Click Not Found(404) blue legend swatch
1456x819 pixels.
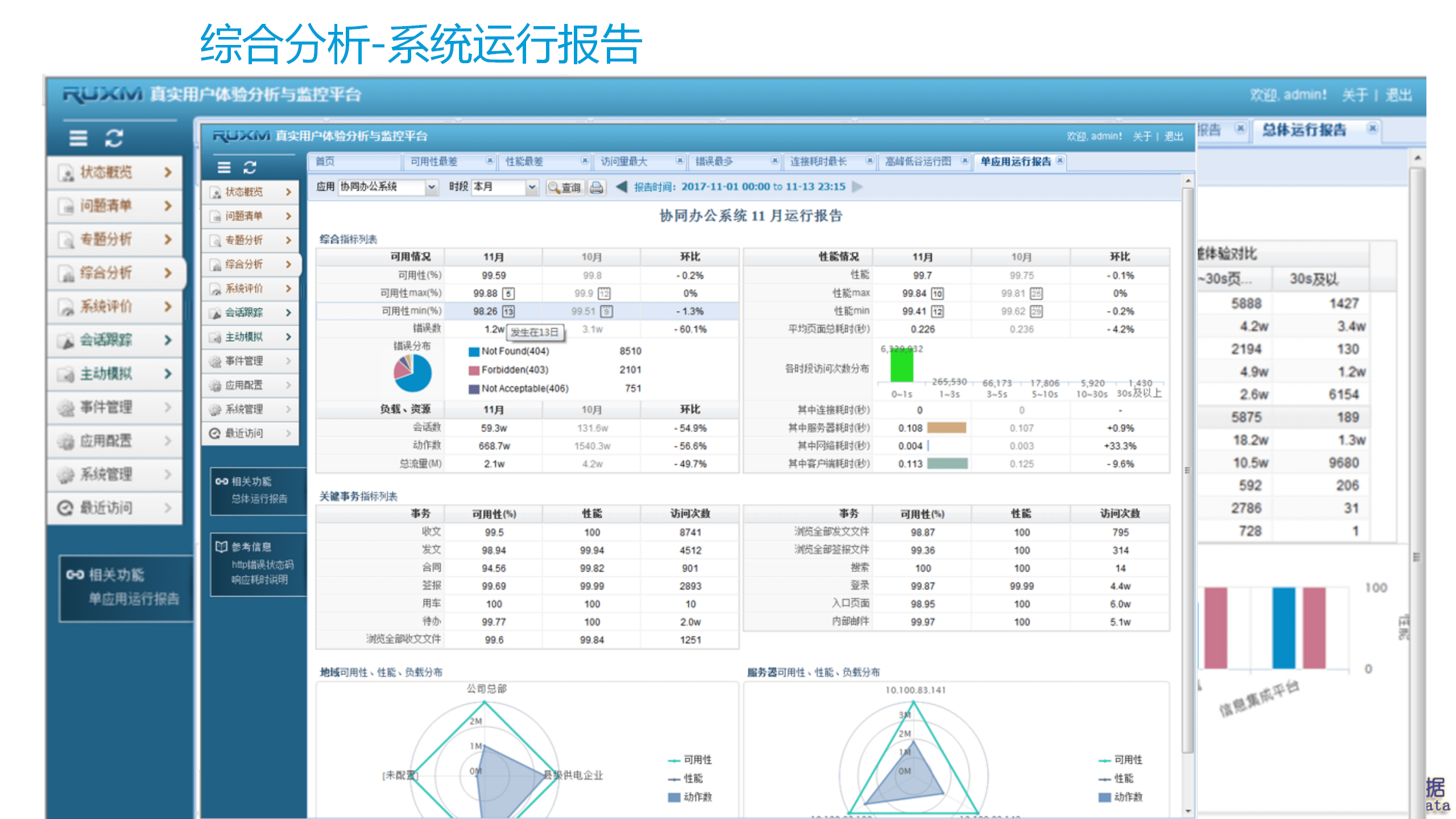(x=473, y=352)
